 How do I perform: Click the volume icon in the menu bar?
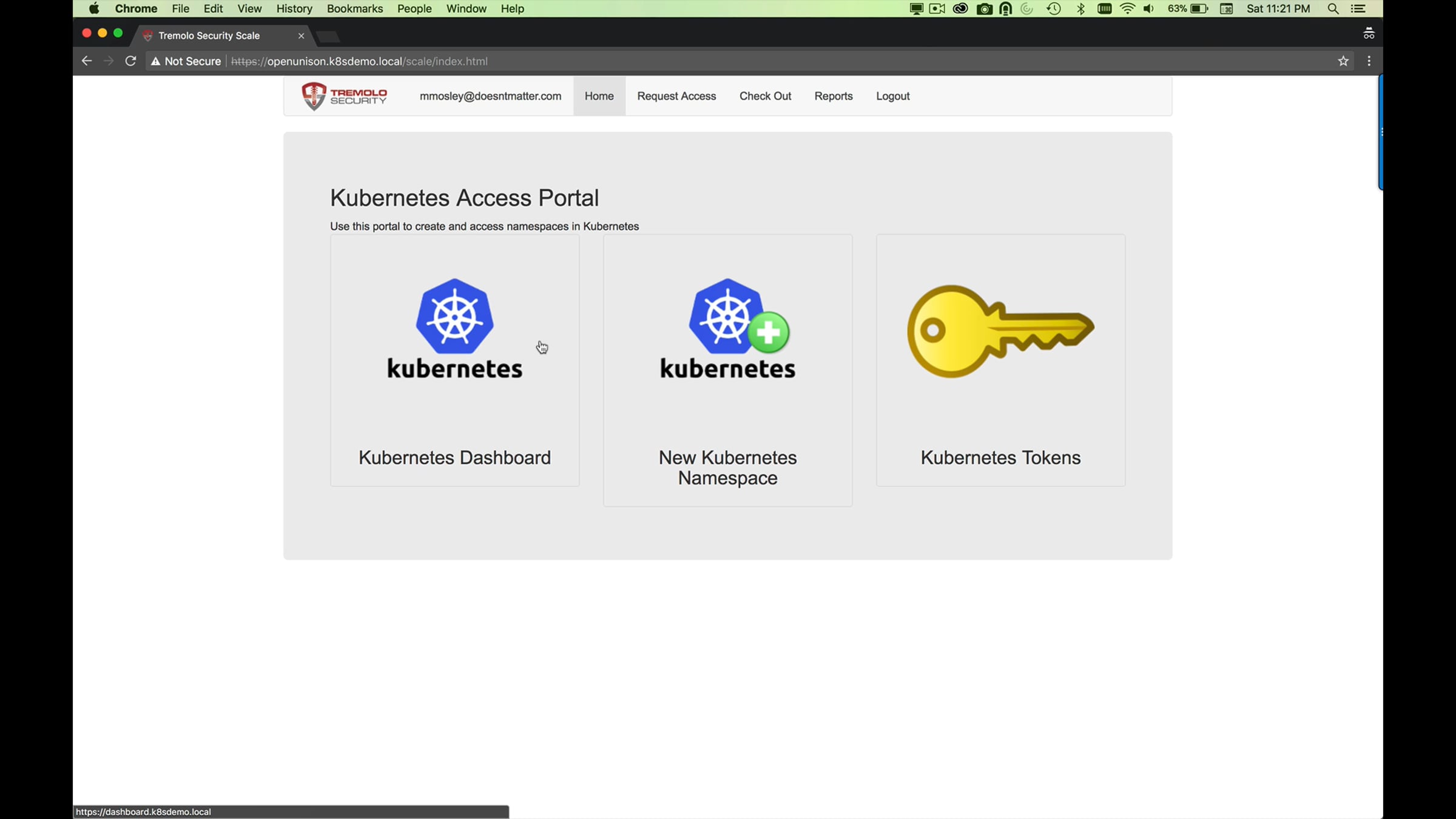[1148, 8]
